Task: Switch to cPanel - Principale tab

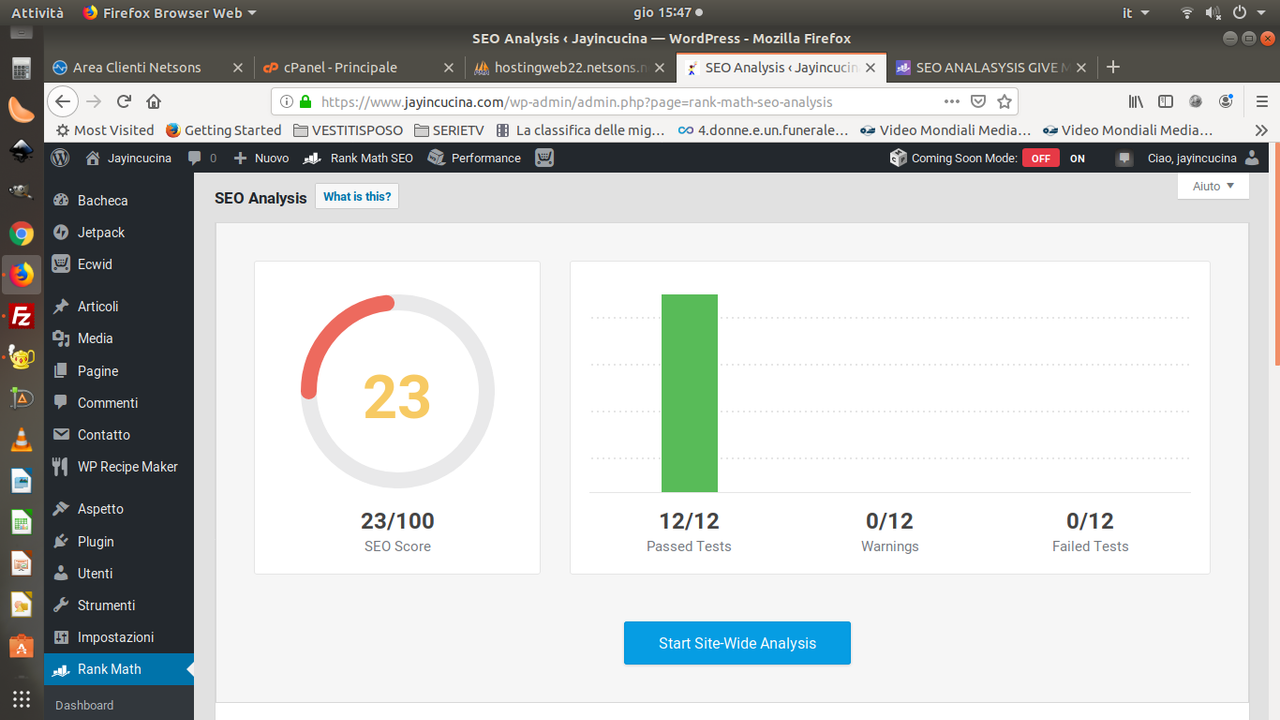Action: coord(360,67)
